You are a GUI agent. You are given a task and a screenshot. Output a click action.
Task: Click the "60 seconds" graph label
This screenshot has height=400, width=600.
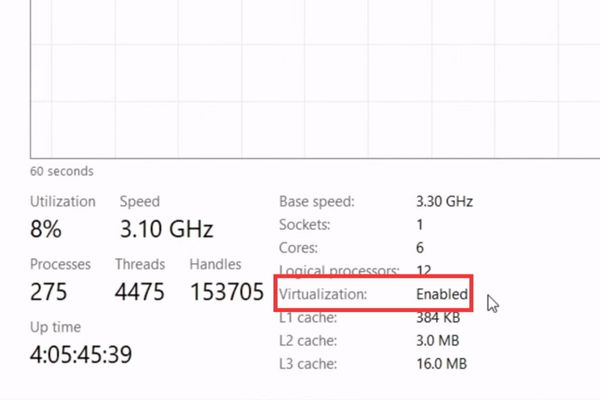coord(61,171)
